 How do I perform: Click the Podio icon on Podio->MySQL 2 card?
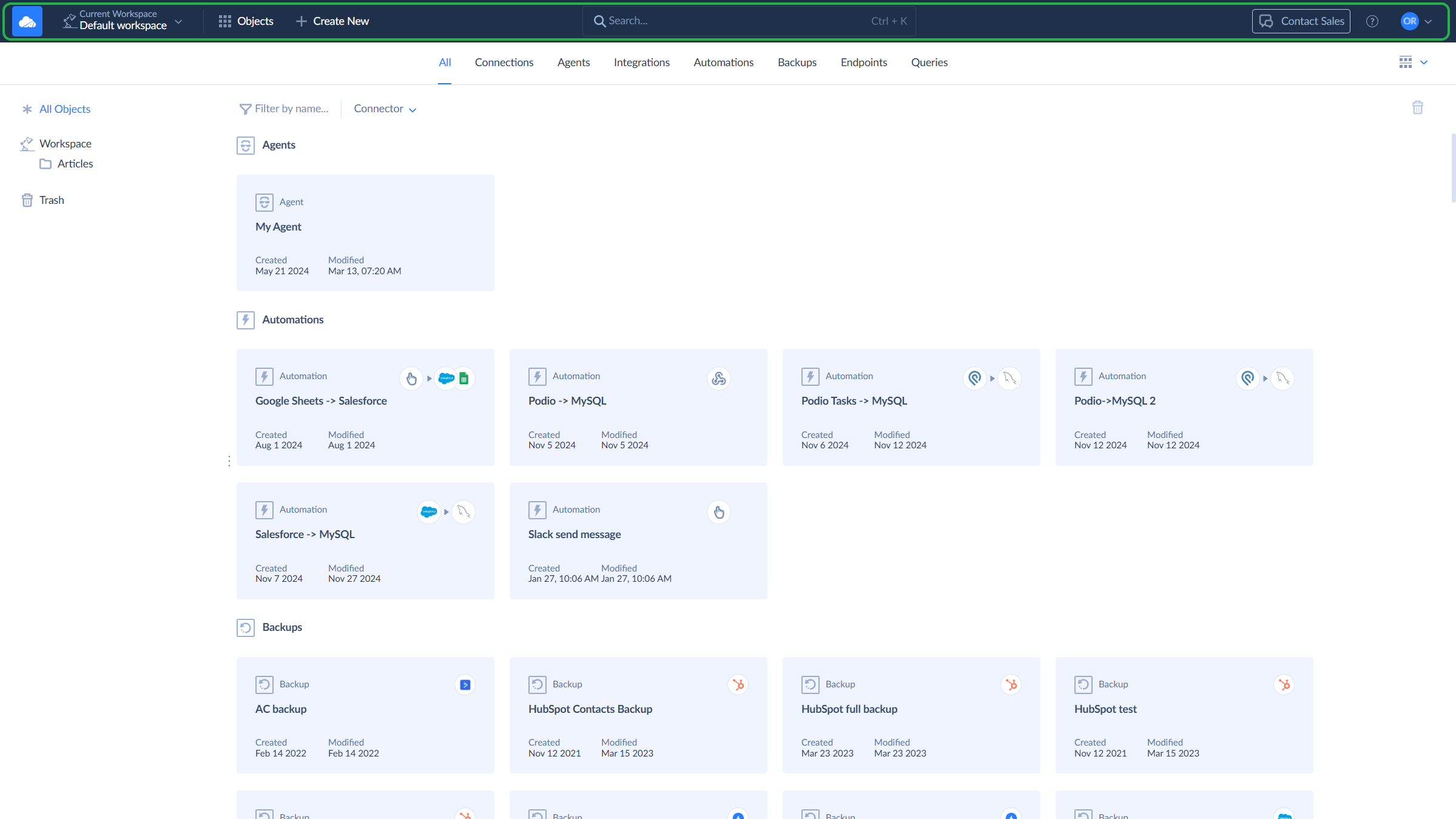click(x=1247, y=379)
